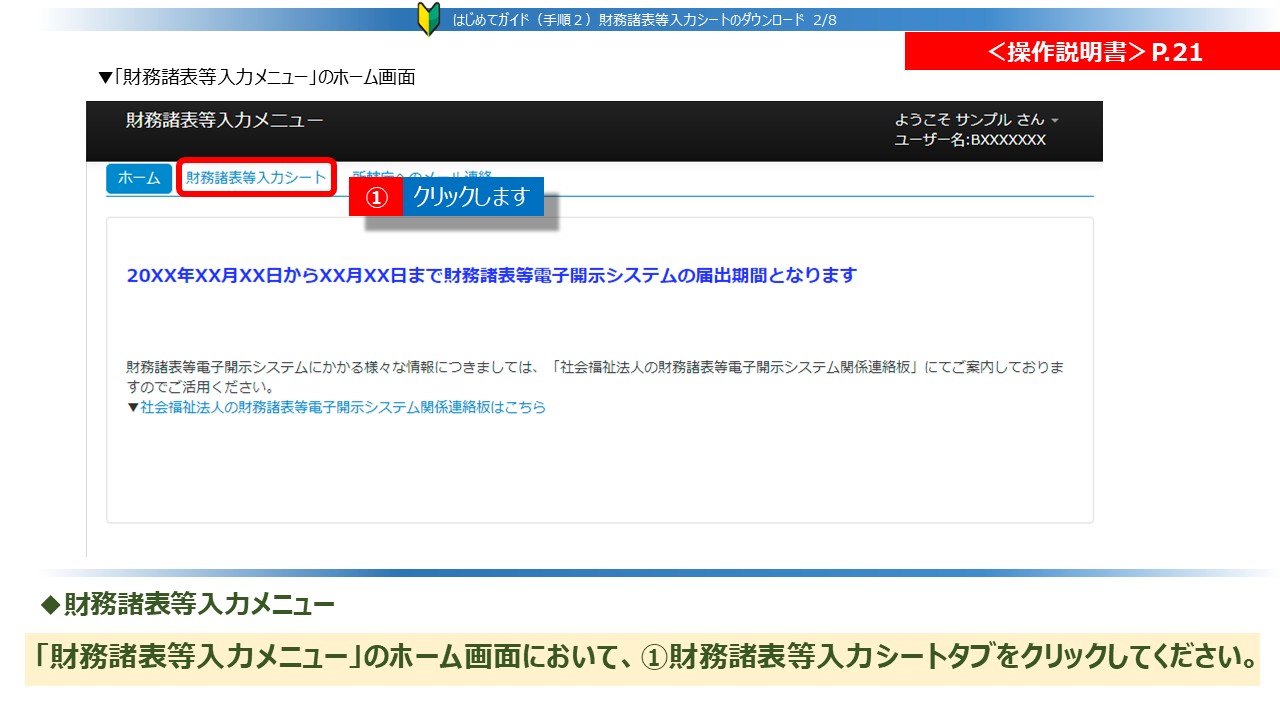Click the ◆財務諸表等入力メニュー section heading
The width and height of the screenshot is (1280, 720).
(187, 604)
